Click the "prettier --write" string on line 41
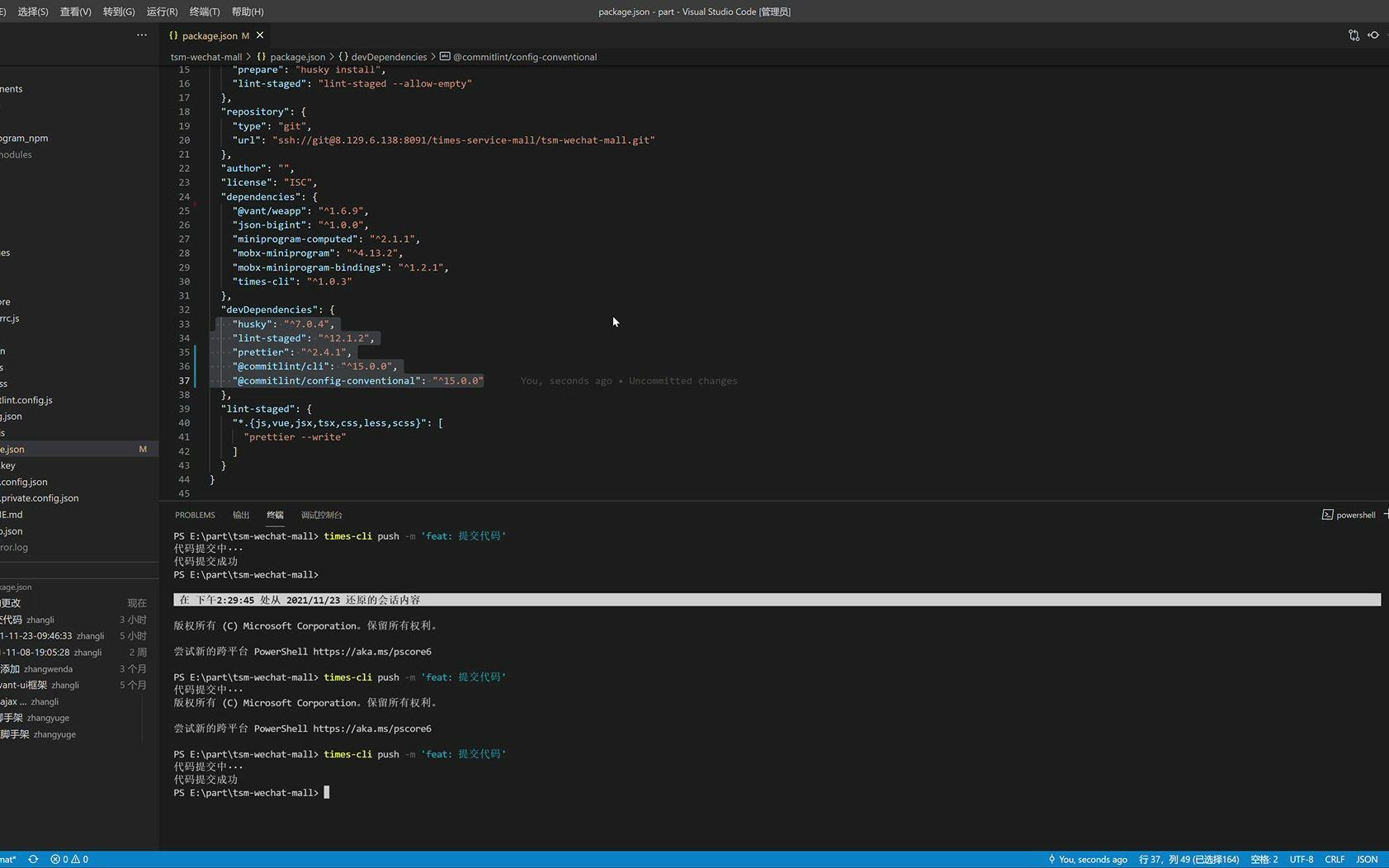 pos(295,437)
